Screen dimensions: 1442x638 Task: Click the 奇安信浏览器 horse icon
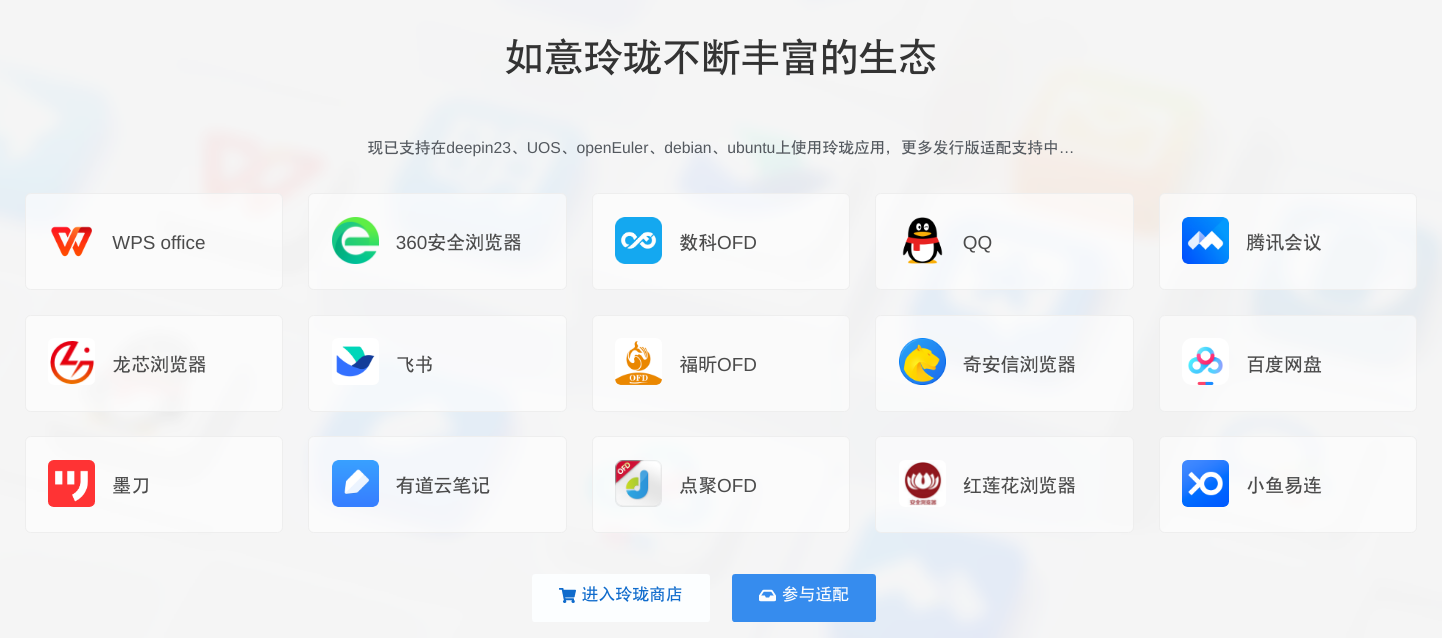click(x=922, y=362)
